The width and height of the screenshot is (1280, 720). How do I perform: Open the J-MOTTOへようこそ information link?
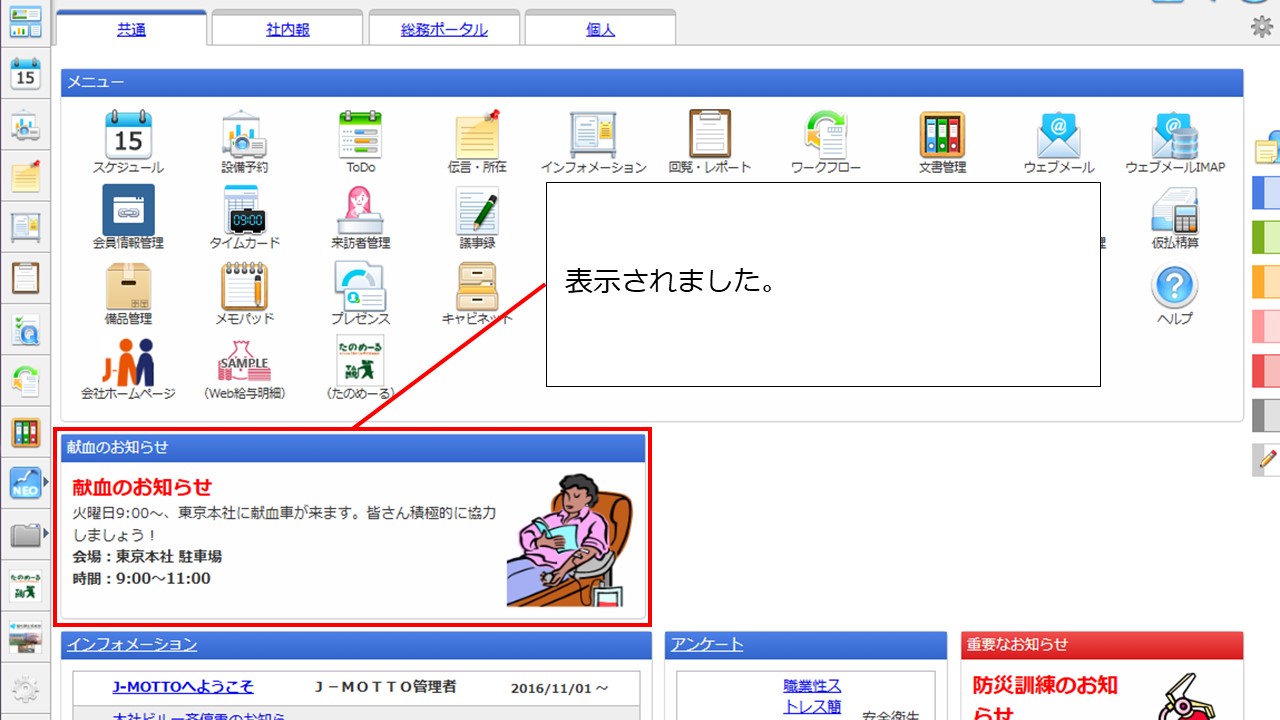pos(183,687)
